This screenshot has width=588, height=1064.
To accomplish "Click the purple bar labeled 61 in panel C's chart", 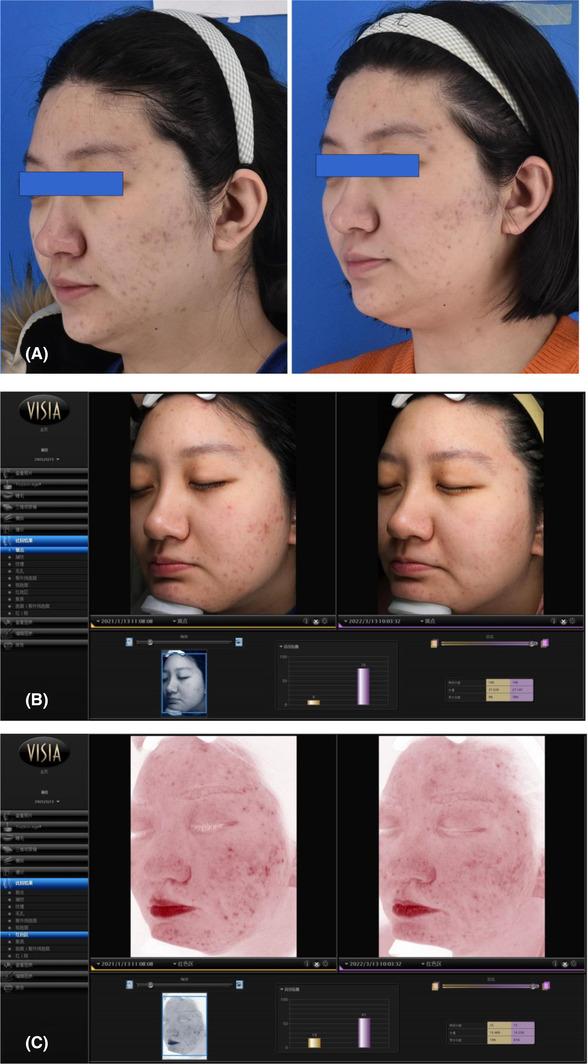I will (364, 1031).
